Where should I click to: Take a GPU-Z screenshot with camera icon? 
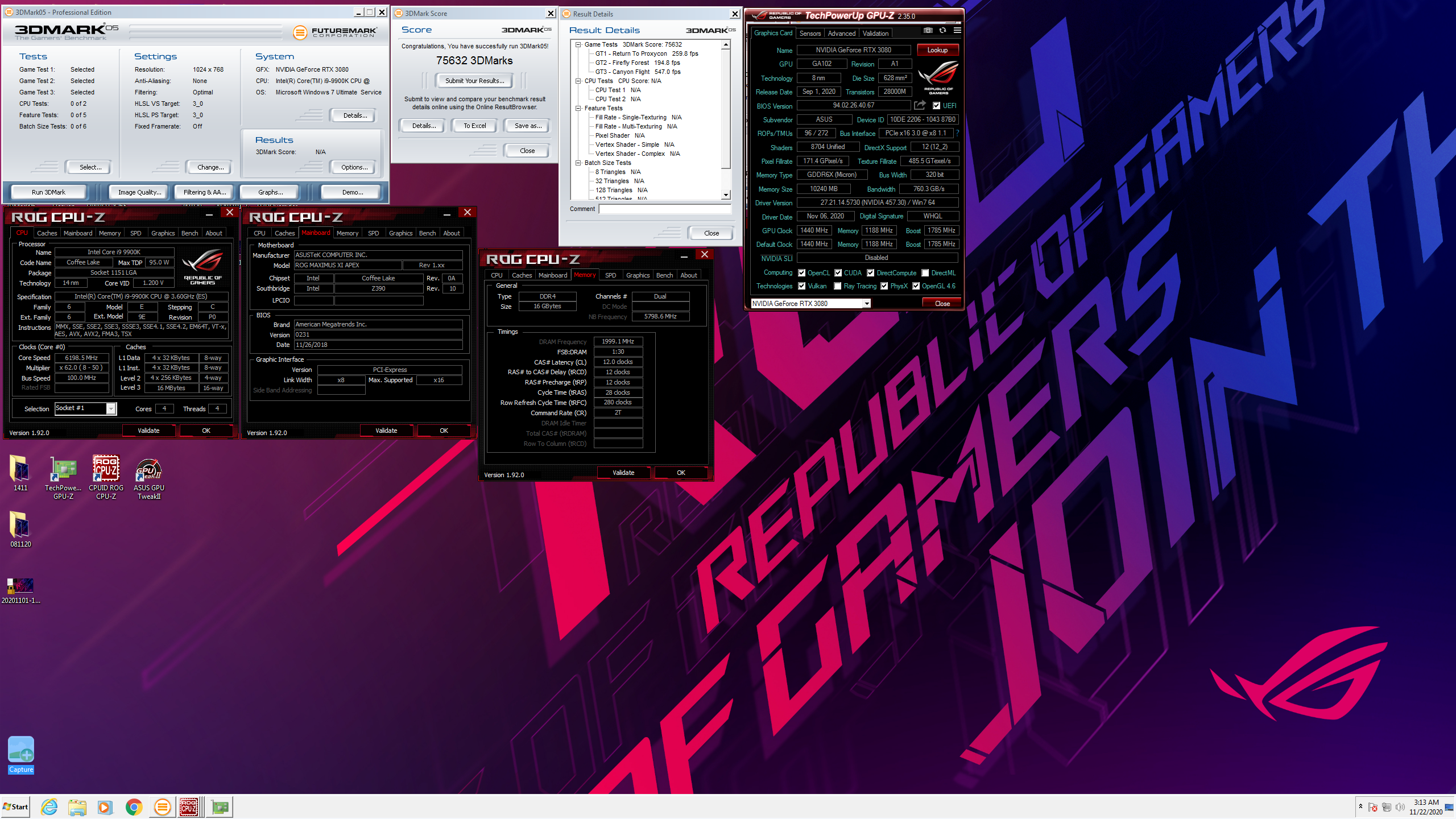click(x=928, y=31)
